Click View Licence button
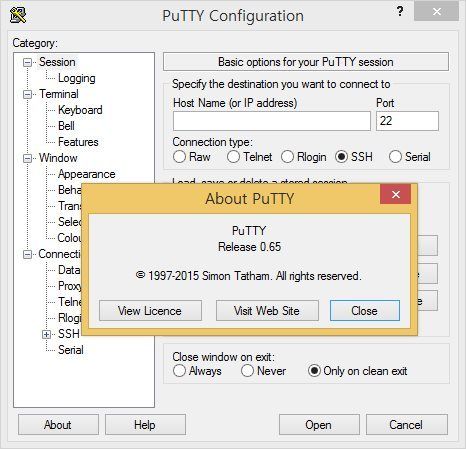466x449 pixels. point(150,311)
